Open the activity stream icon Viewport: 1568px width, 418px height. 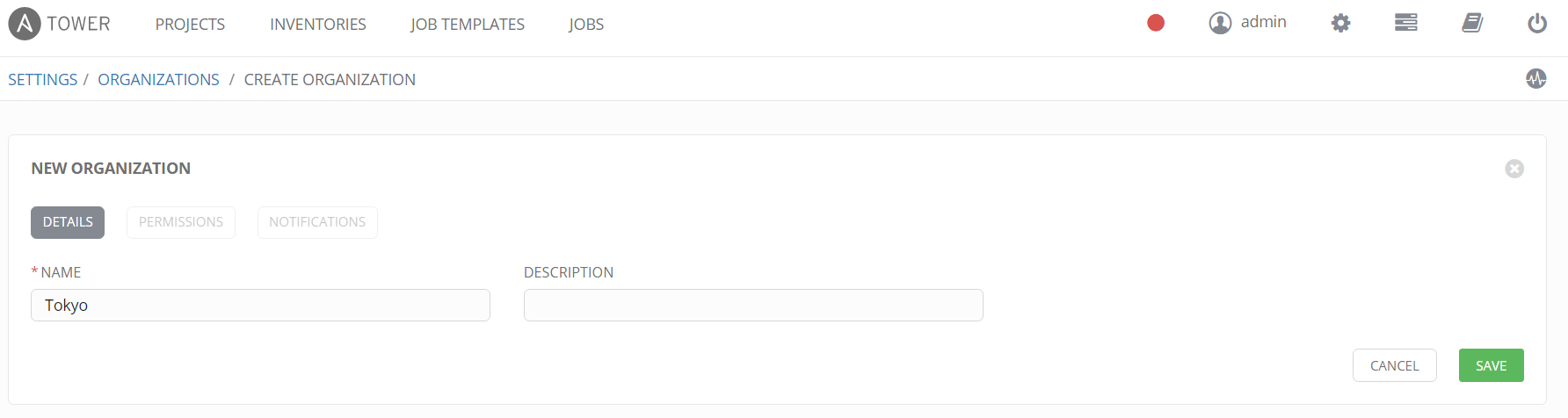pyautogui.click(x=1536, y=79)
